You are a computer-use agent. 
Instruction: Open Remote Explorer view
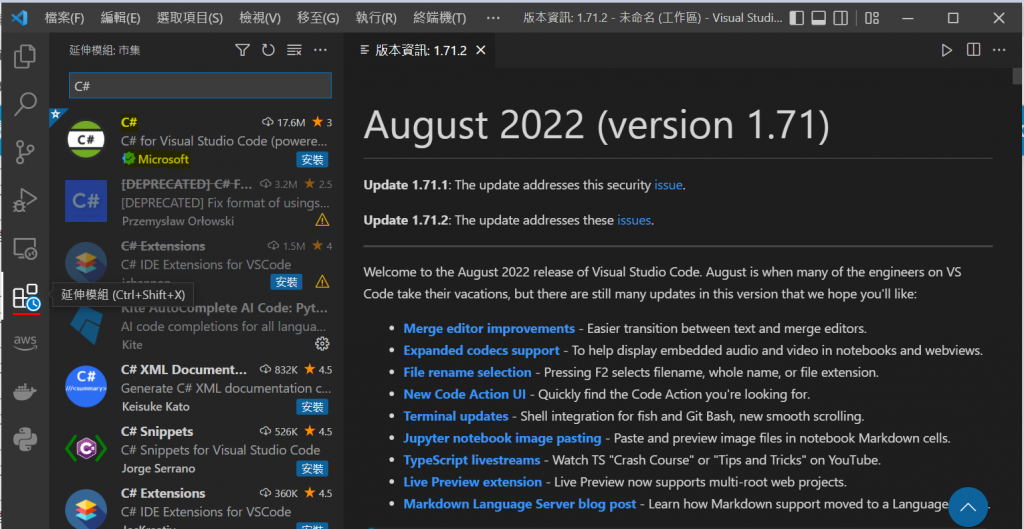[x=25, y=248]
